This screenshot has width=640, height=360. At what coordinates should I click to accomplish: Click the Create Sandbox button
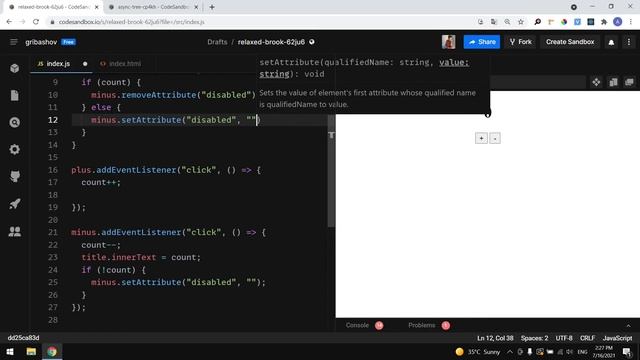click(x=570, y=42)
